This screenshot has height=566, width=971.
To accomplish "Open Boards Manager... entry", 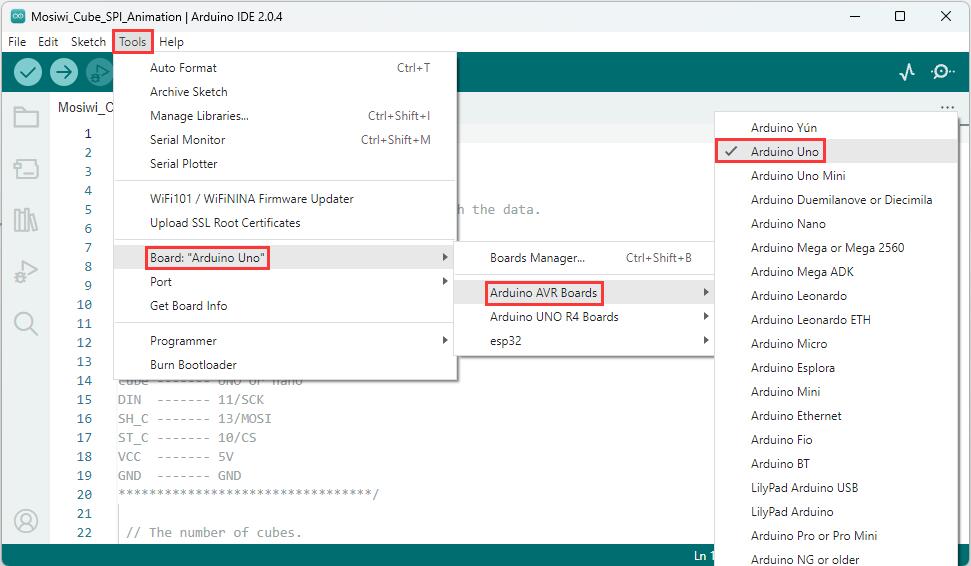I will click(584, 258).
